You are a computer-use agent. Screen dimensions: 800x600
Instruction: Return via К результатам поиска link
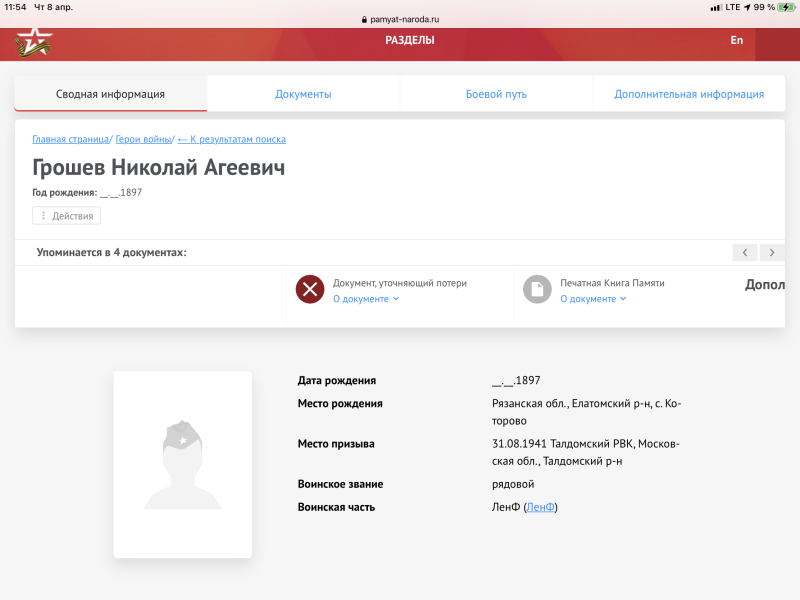232,139
